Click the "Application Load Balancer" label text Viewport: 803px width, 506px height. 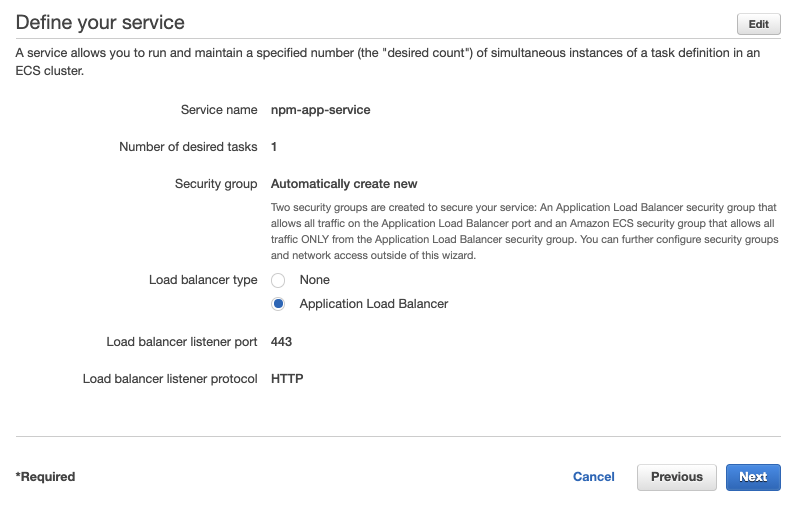click(x=374, y=304)
